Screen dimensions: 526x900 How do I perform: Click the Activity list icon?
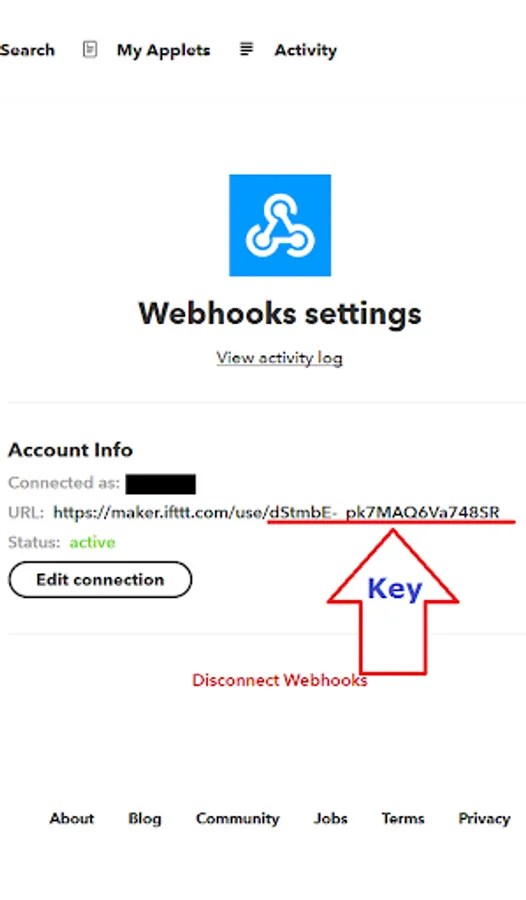[x=246, y=49]
